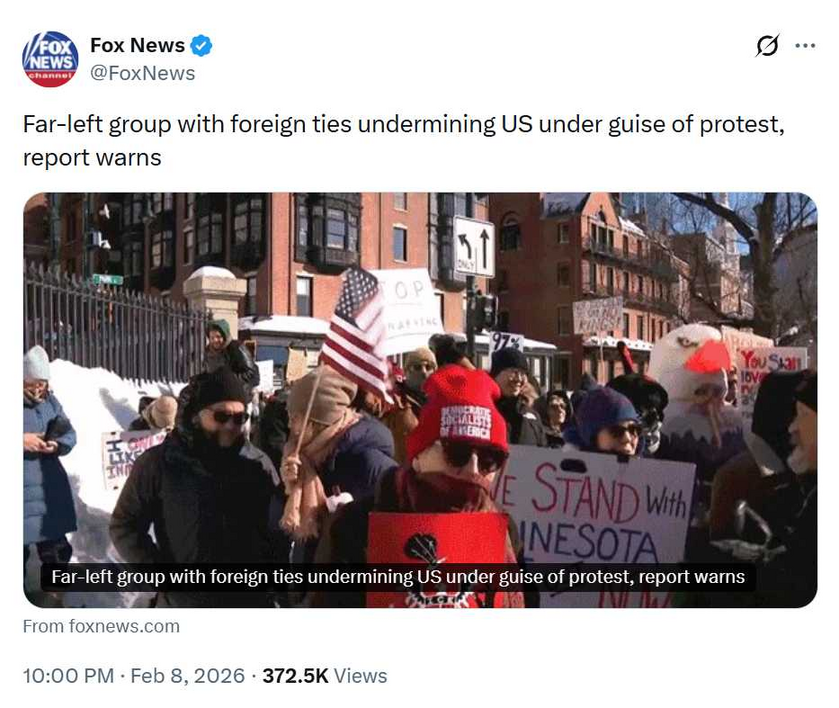Click the Feb 8, 2026 date

[x=187, y=676]
